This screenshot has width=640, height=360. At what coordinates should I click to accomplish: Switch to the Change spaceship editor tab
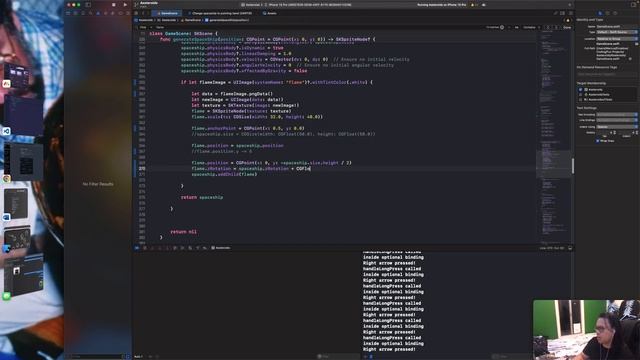(220, 13)
